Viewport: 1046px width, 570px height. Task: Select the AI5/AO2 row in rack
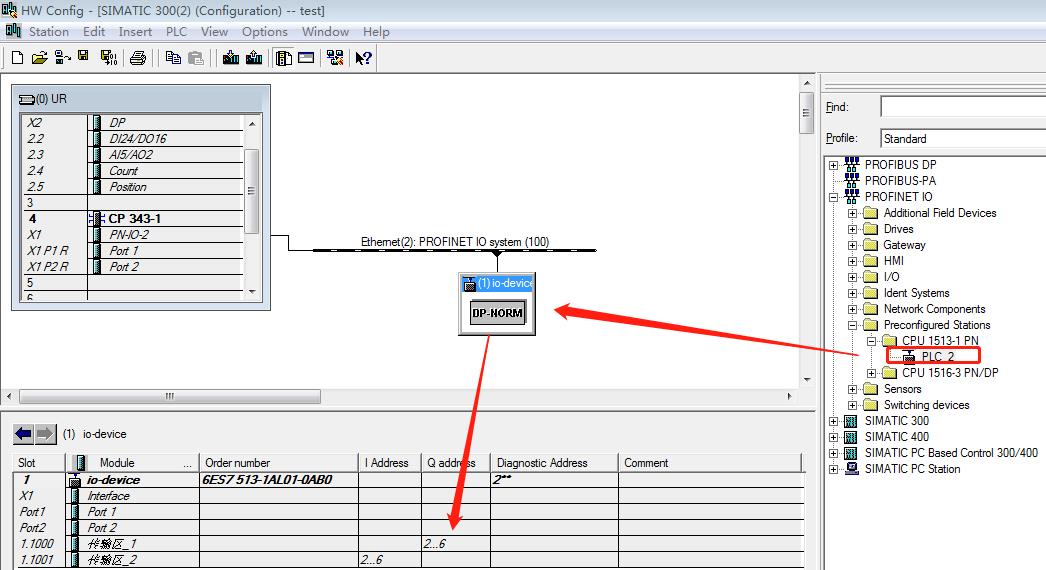coord(133,154)
